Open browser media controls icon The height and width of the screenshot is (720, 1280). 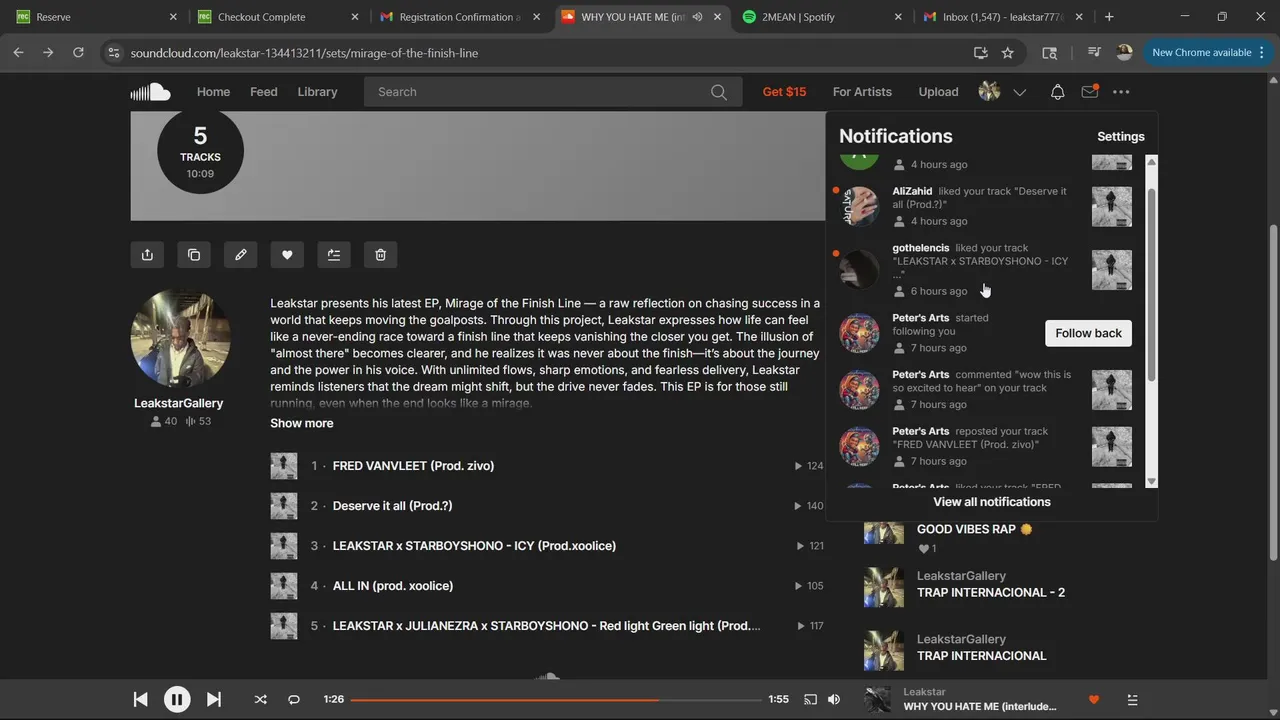1094,53
